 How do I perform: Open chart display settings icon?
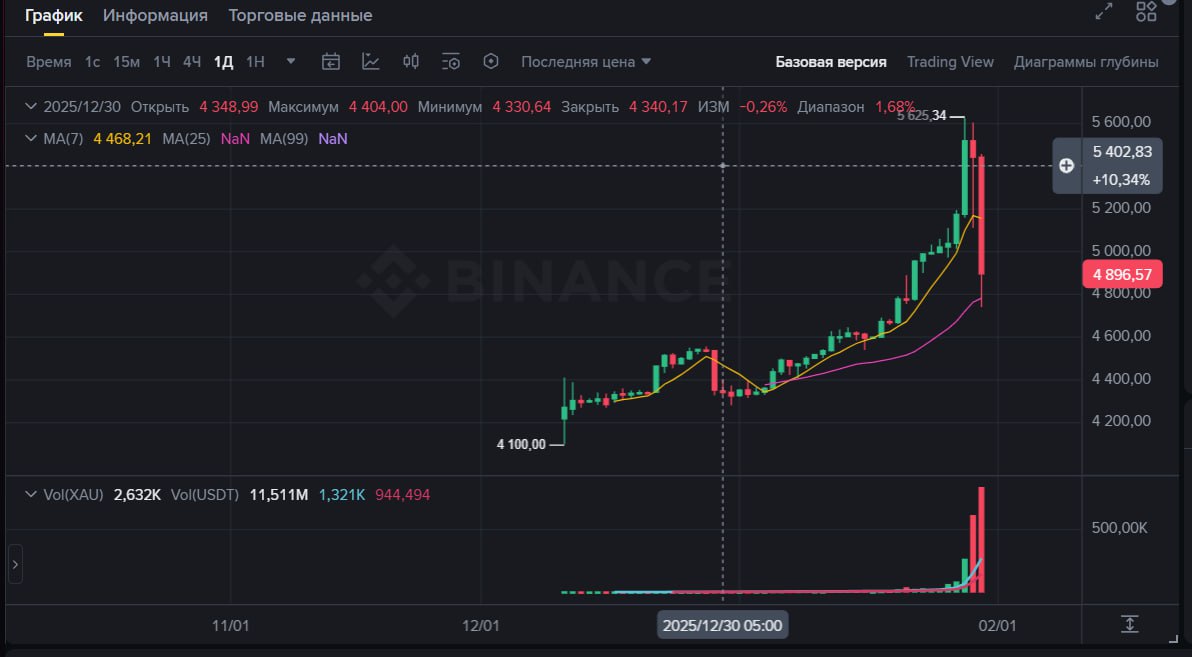click(451, 62)
